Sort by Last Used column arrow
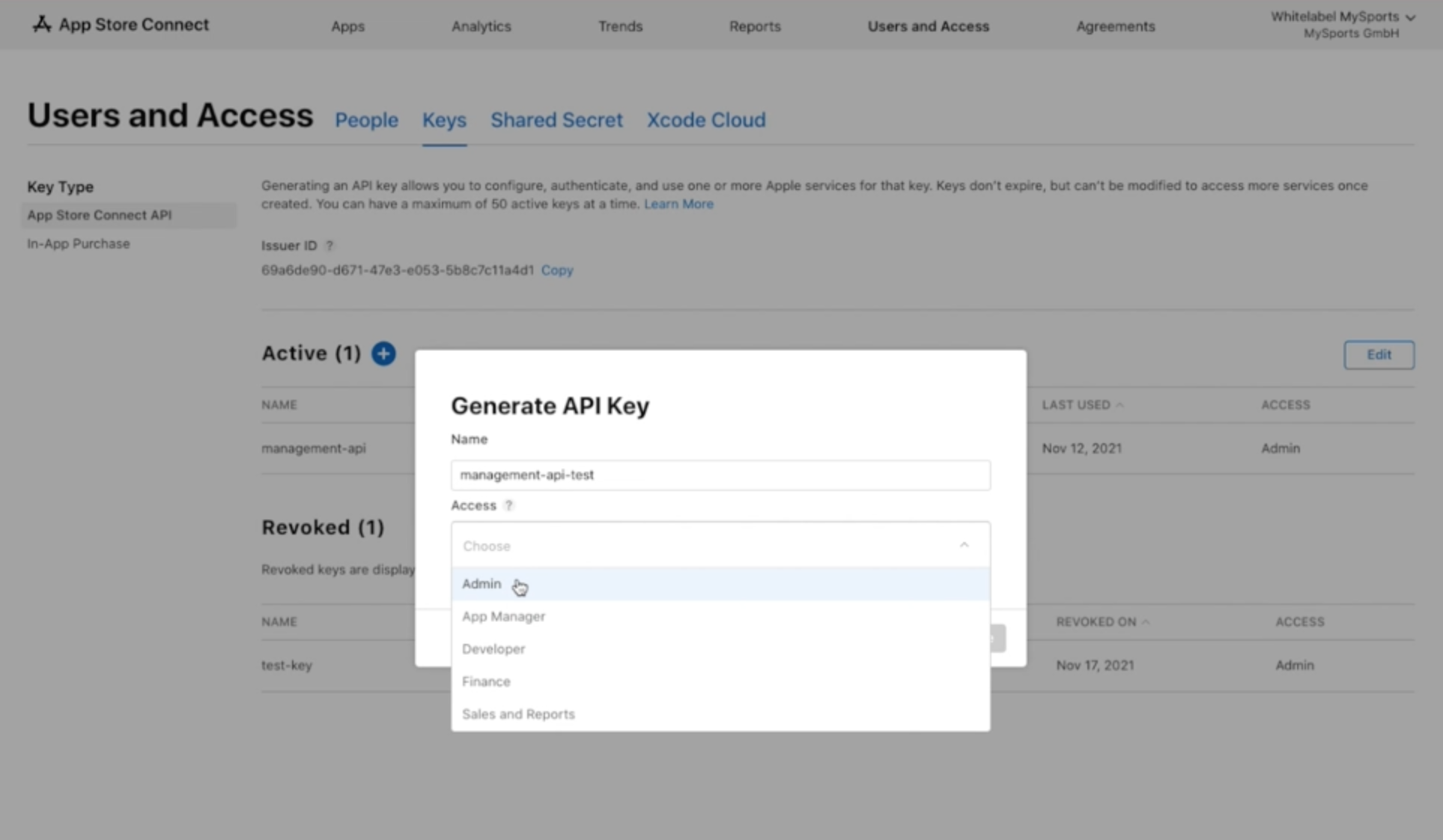 click(x=1120, y=405)
